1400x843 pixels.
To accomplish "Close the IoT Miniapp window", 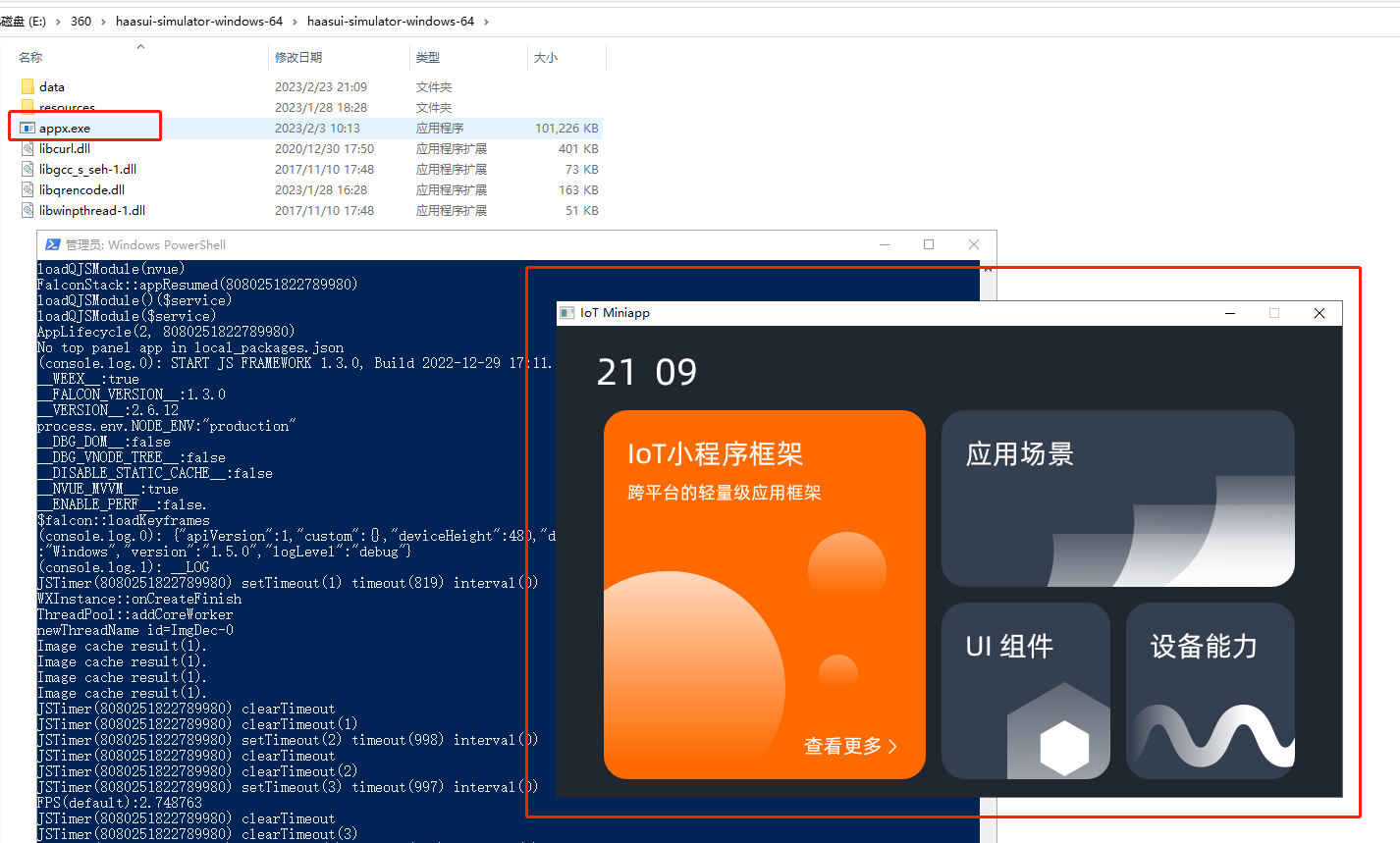I will pyautogui.click(x=1319, y=313).
